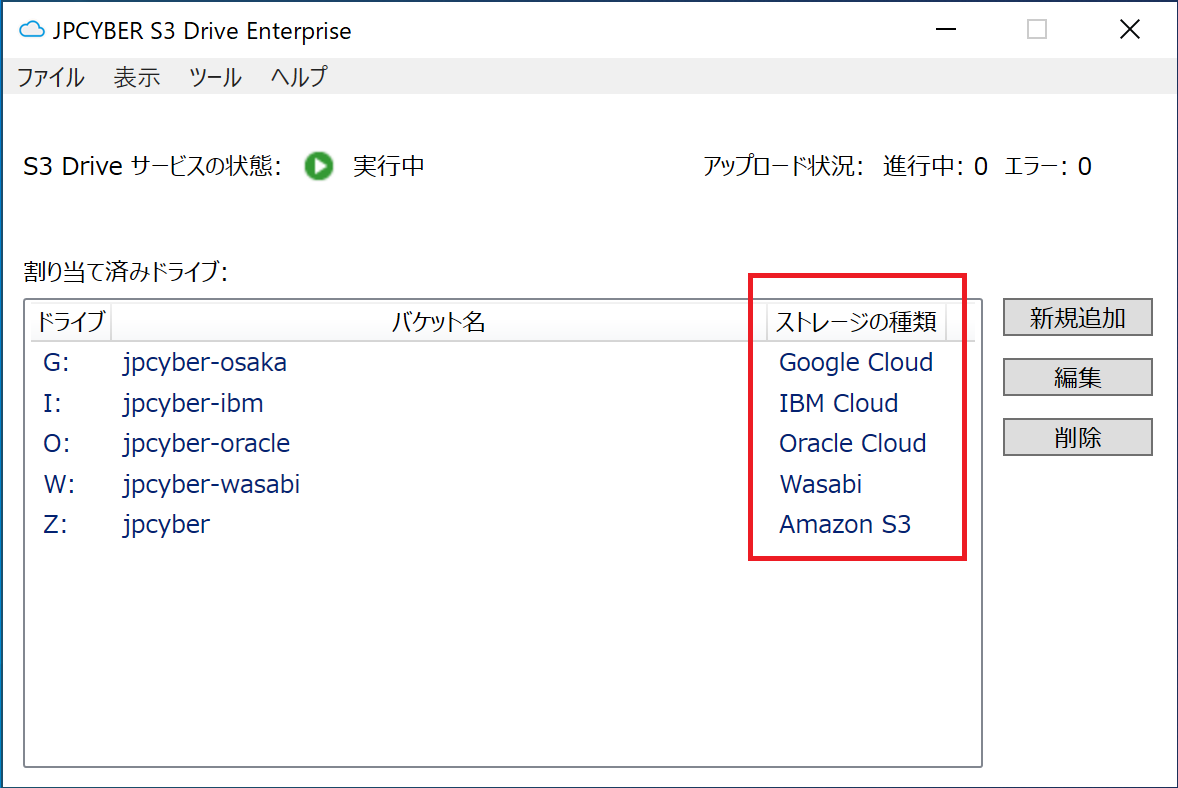Select bucket jpcyber-oracle
This screenshot has height=788, width=1178.
pyautogui.click(x=206, y=443)
